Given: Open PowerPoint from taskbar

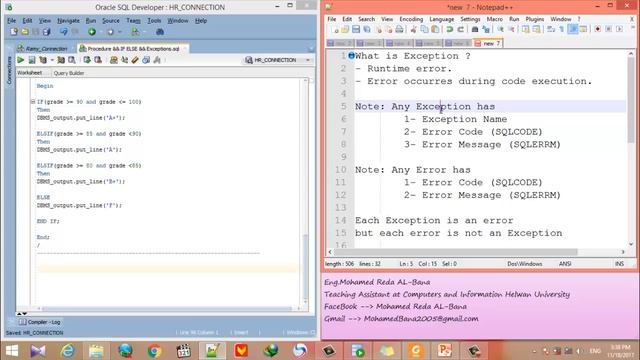Looking at the screenshot, I should 444,351.
